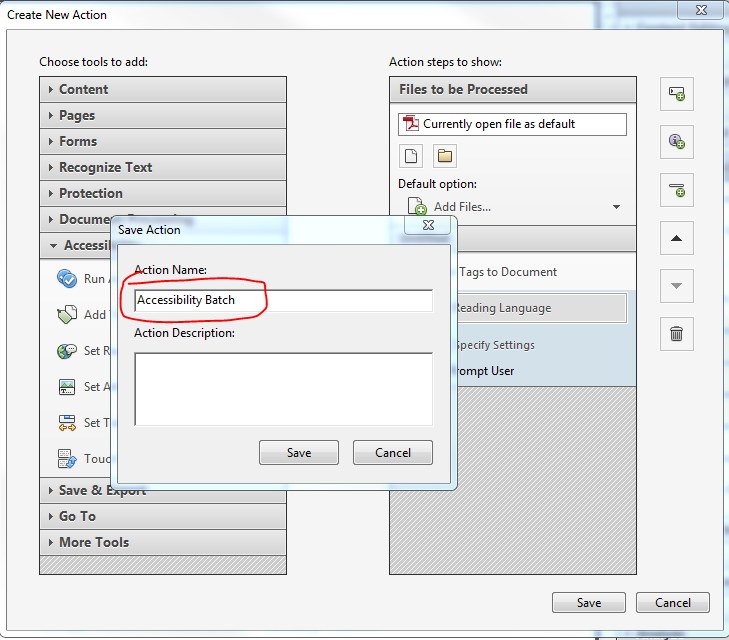
Task: Open the Add Files default option dropdown
Action: coord(616,208)
